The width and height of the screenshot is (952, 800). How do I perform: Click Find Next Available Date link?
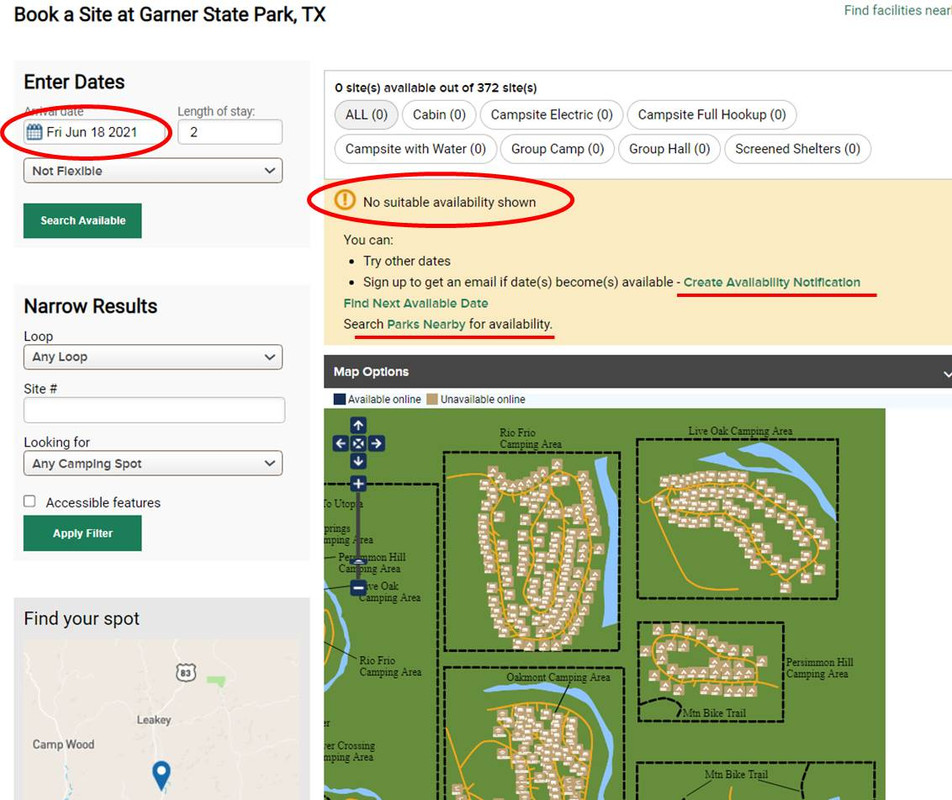click(415, 303)
